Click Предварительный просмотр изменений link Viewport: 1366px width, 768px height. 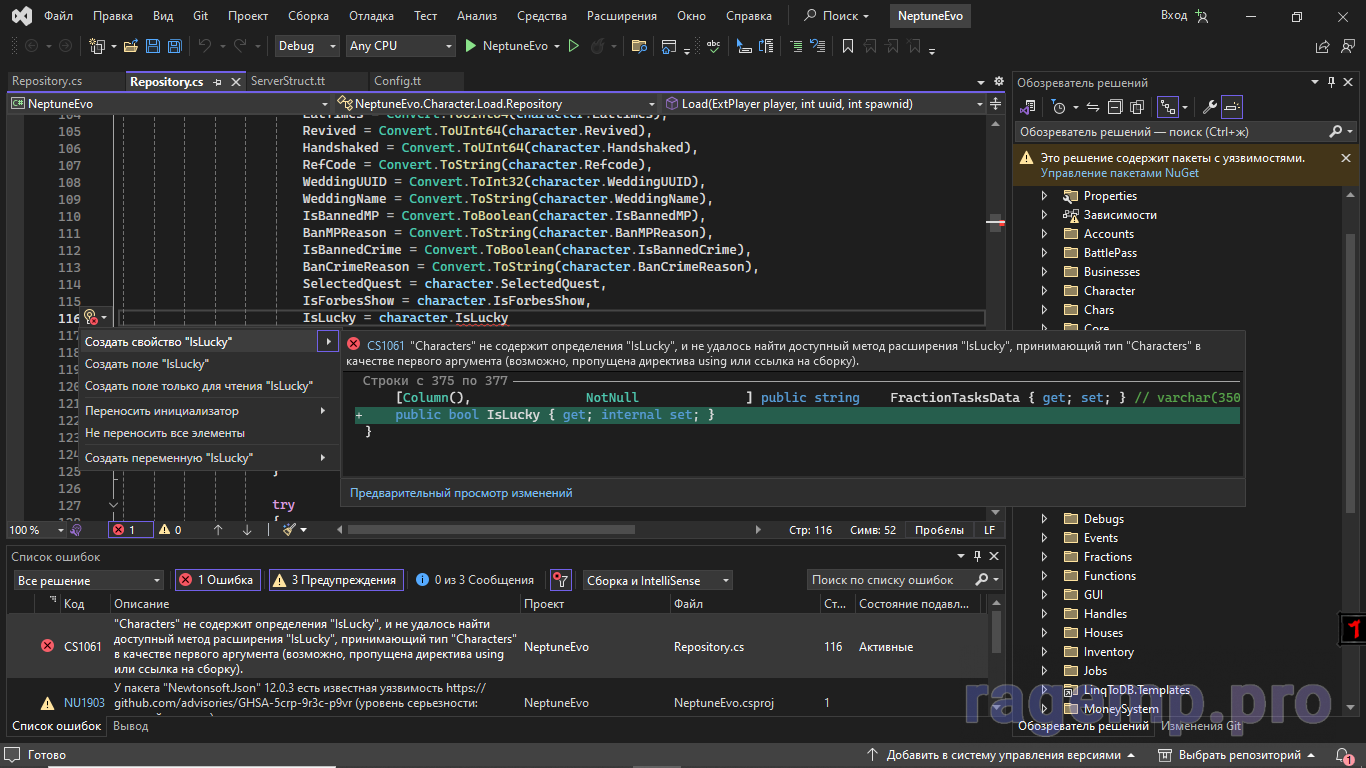[x=461, y=493]
